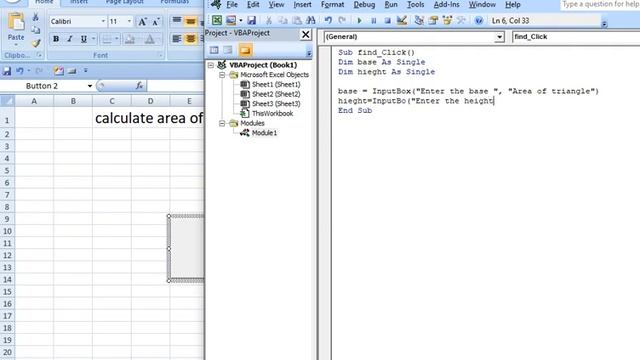Click the VBA Help question mark icon
This screenshot has height=360, width=640.
point(479,20)
